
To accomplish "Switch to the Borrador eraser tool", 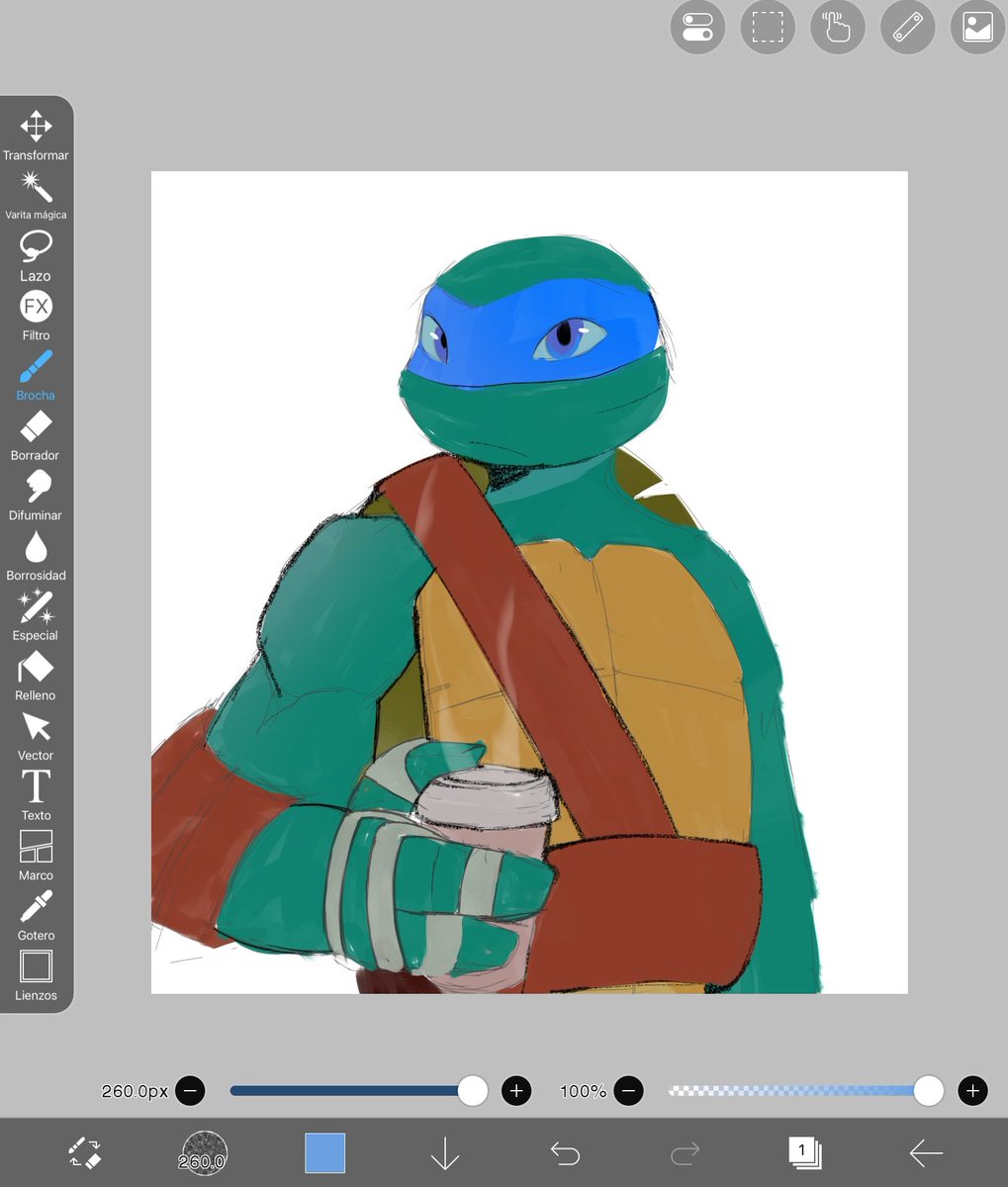I will coord(36,436).
